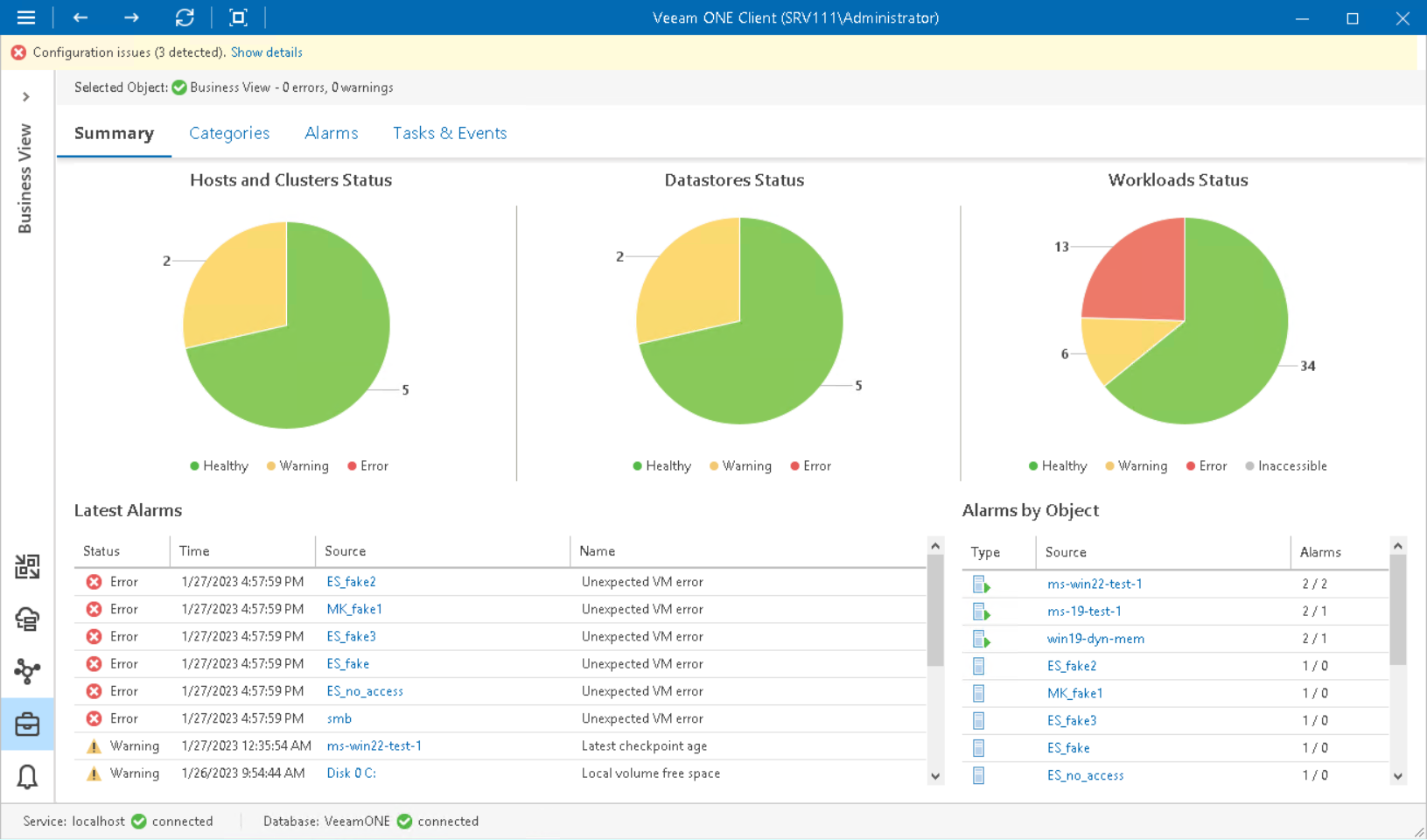Click the back navigation arrow
This screenshot has width=1427, height=840.
point(80,17)
